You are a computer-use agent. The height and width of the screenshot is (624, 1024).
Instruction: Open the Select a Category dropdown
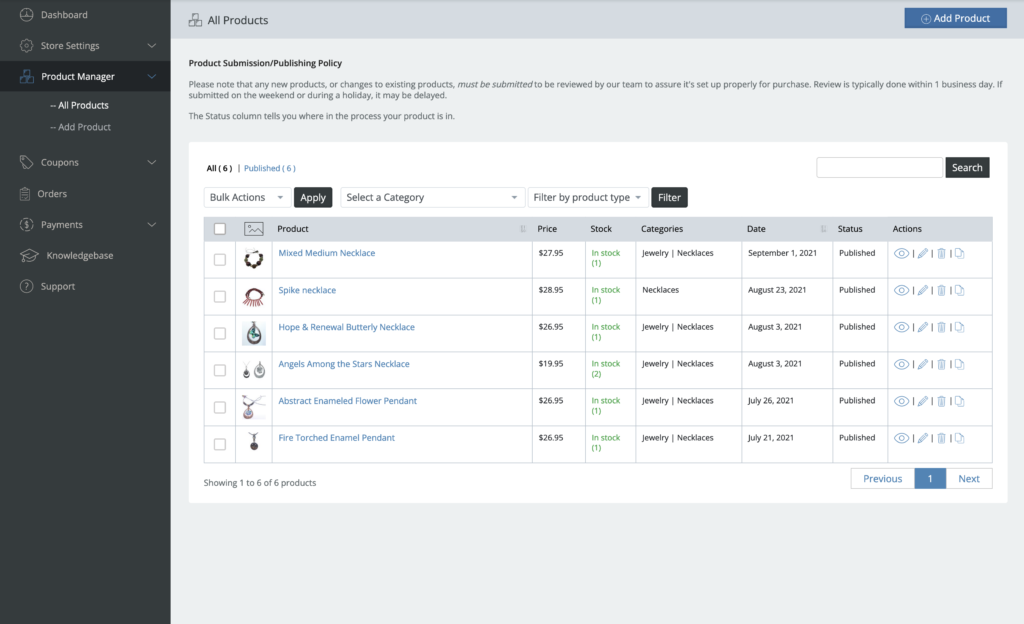[432, 198]
